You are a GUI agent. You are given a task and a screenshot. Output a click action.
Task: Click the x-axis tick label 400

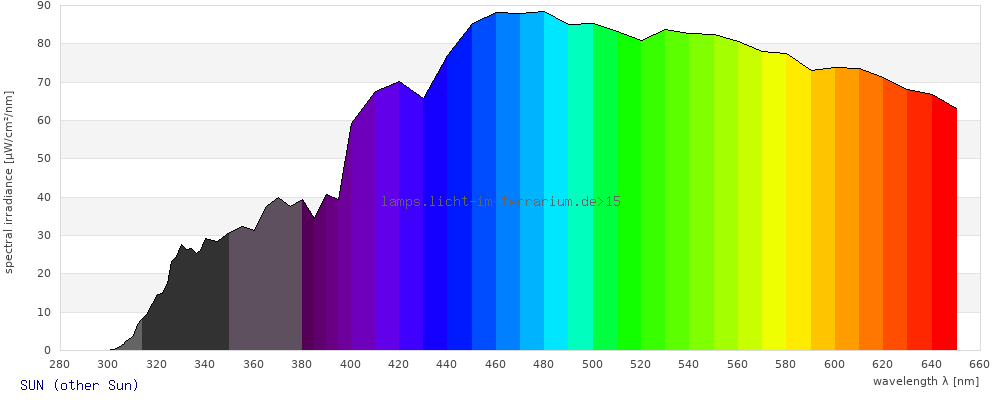350,364
